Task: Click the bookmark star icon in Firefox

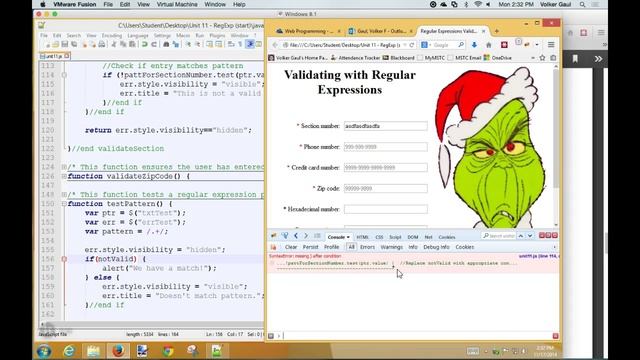Action: click(x=542, y=58)
